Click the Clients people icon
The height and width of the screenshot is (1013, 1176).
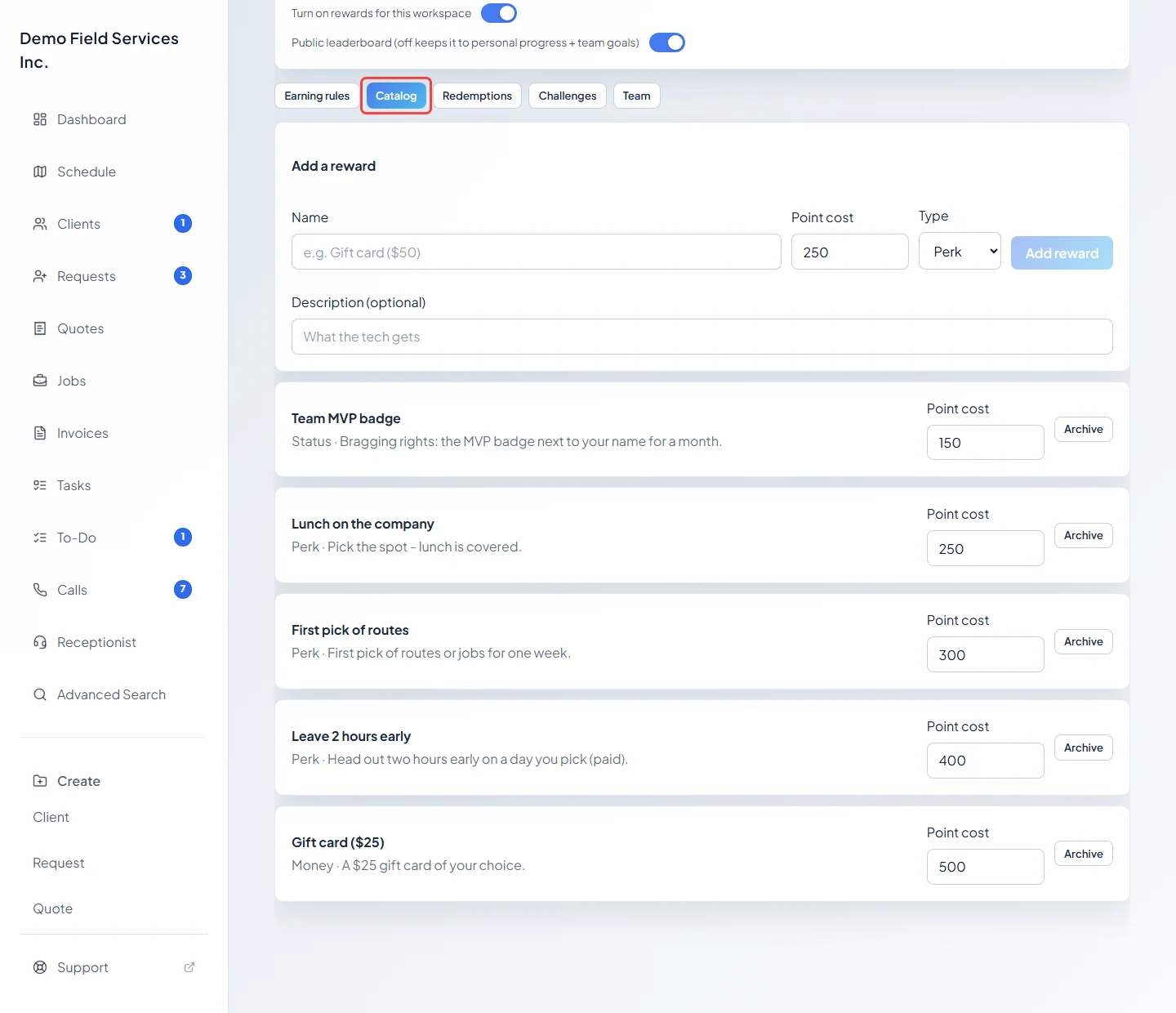tap(40, 224)
